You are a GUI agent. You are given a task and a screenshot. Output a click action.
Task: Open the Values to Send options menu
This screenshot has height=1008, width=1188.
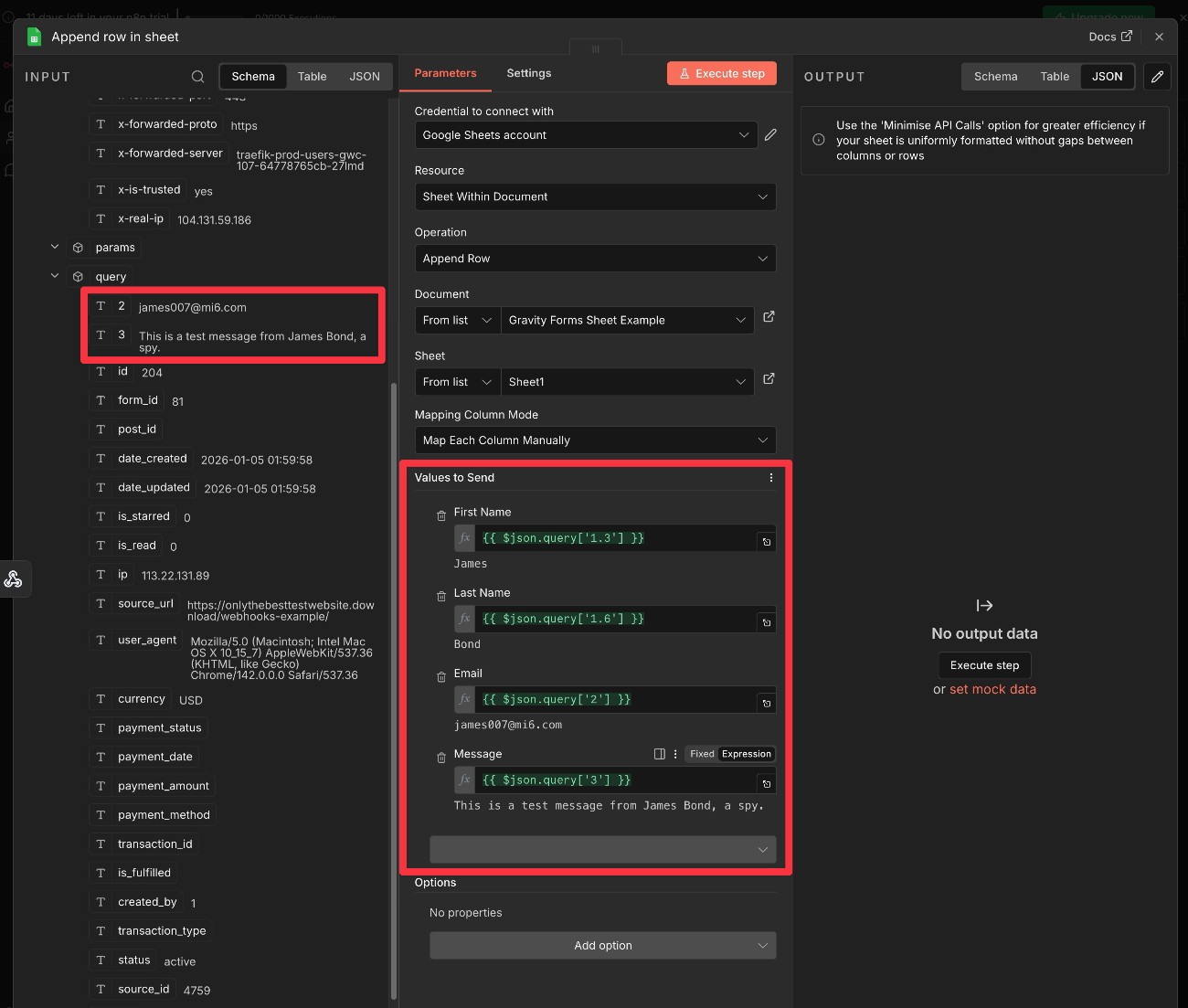[x=770, y=477]
